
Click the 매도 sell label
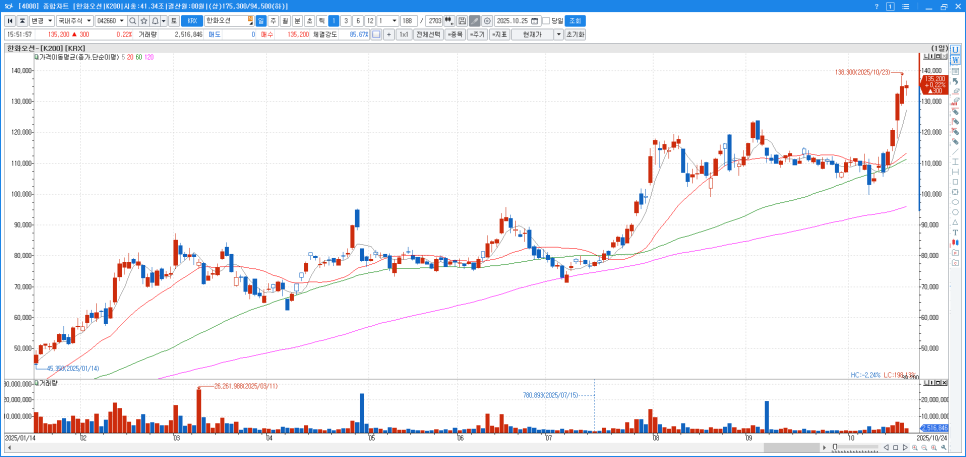pos(214,34)
